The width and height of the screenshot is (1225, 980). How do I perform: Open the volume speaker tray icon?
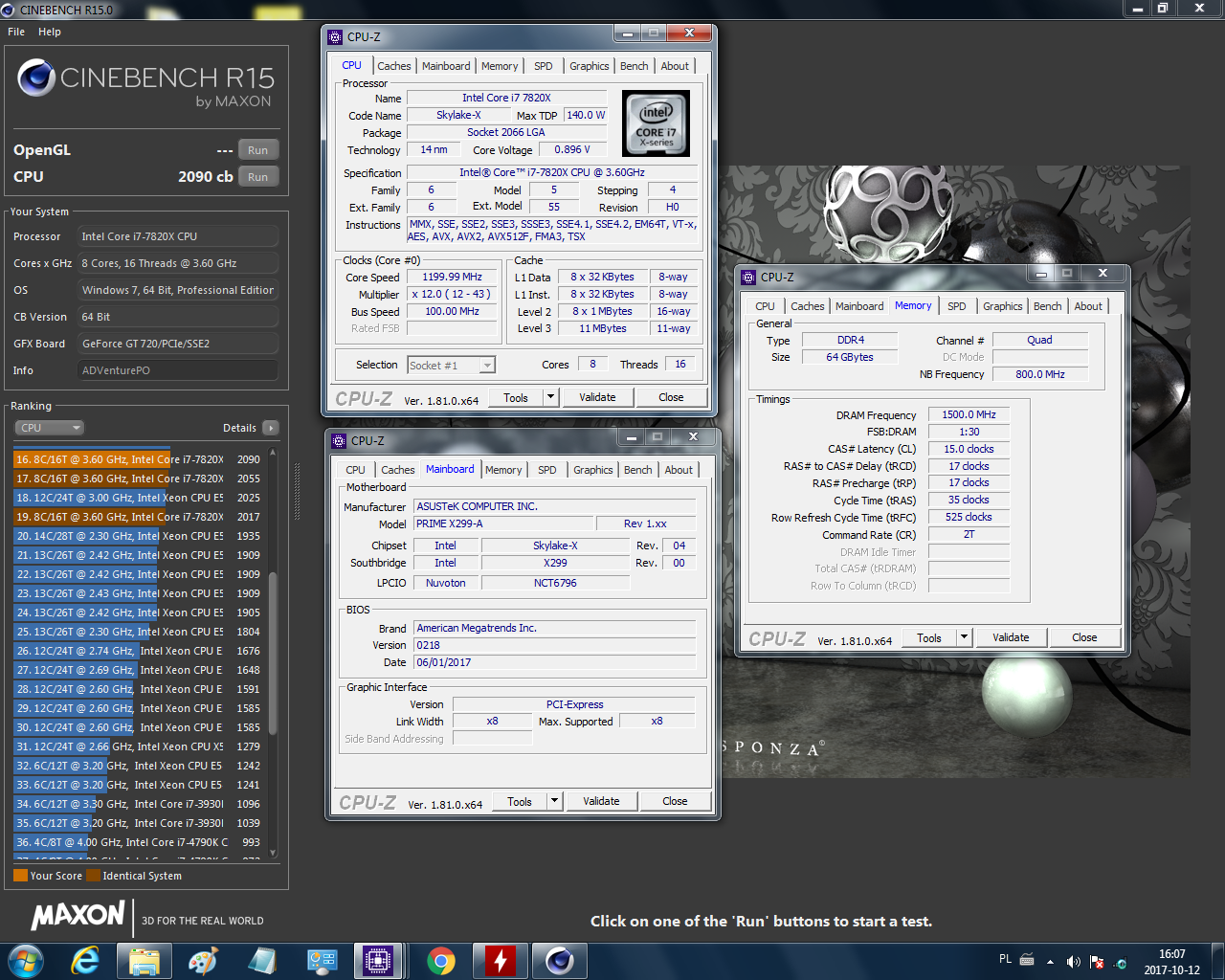[1073, 962]
